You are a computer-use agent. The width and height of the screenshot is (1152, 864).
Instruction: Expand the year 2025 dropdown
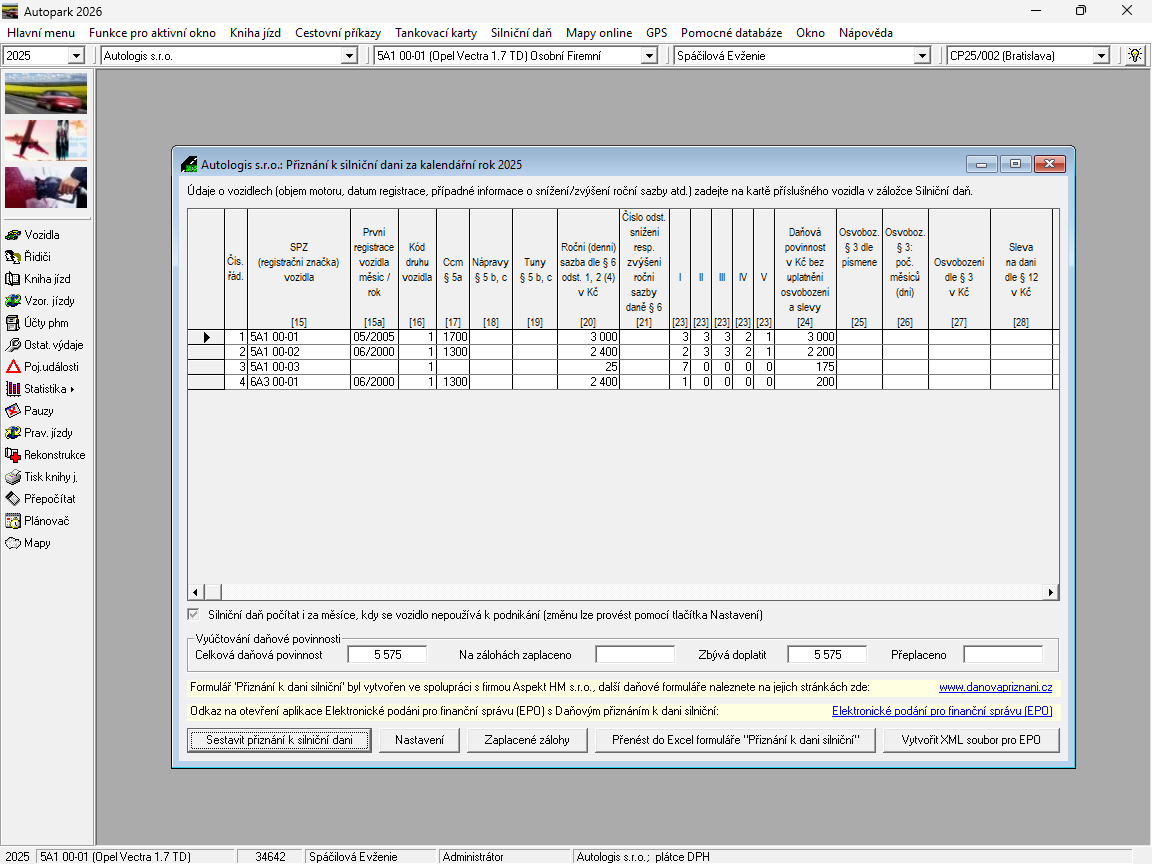point(76,56)
